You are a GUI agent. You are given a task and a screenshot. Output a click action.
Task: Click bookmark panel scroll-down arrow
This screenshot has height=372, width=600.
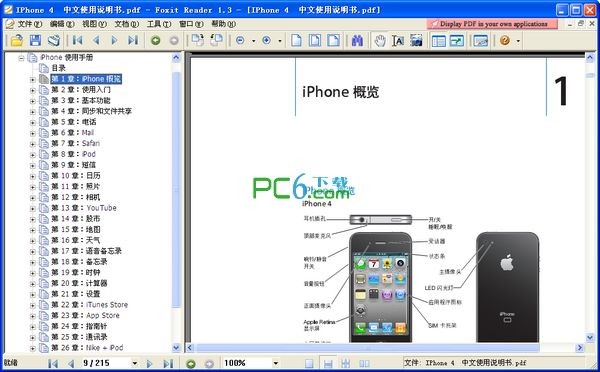point(176,348)
